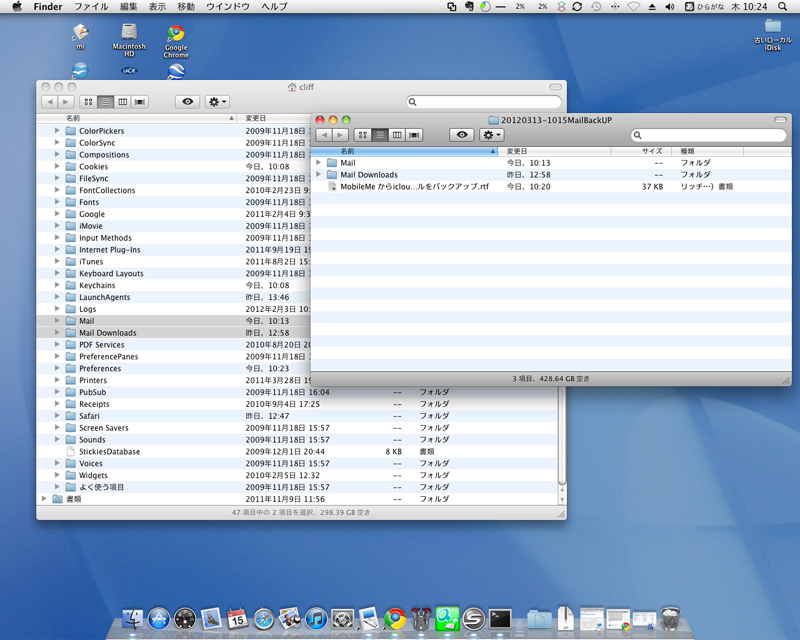Viewport: 800px width, 640px height.
Task: Launch iTunes from the Dock
Action: coord(314,620)
